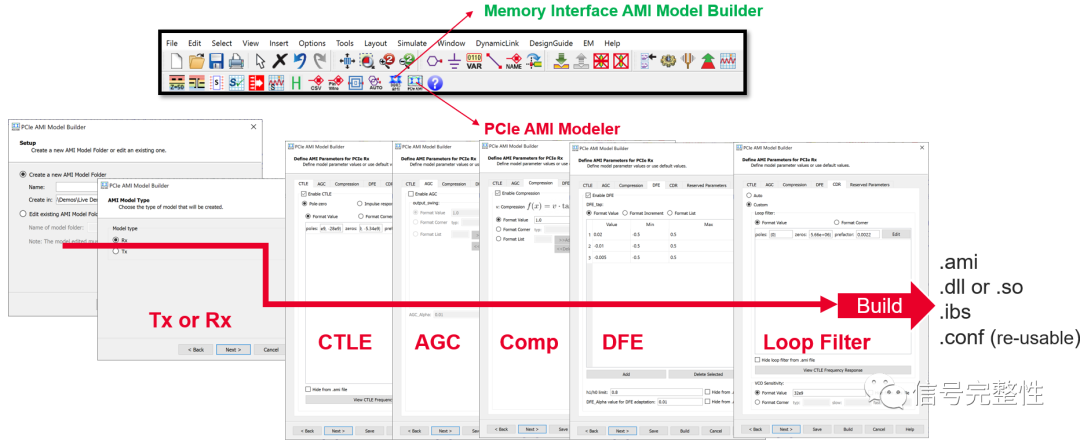Launch the Memory Interface AMI Model Builder icon

[x=396, y=83]
